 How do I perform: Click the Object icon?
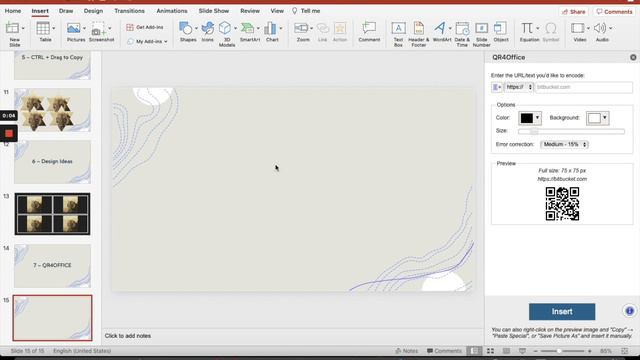[x=500, y=28]
